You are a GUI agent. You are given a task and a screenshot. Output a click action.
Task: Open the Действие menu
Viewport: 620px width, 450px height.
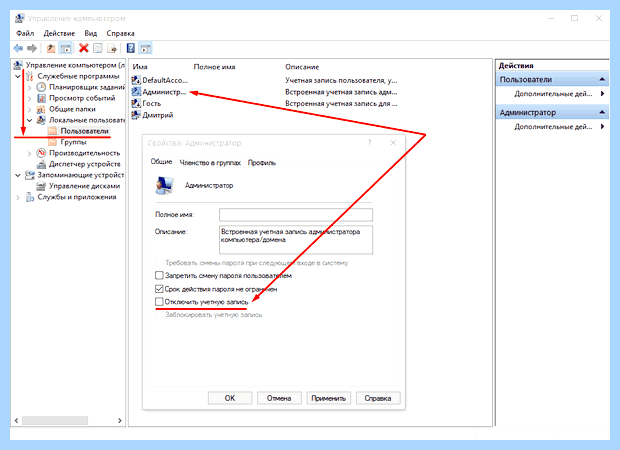[59, 33]
